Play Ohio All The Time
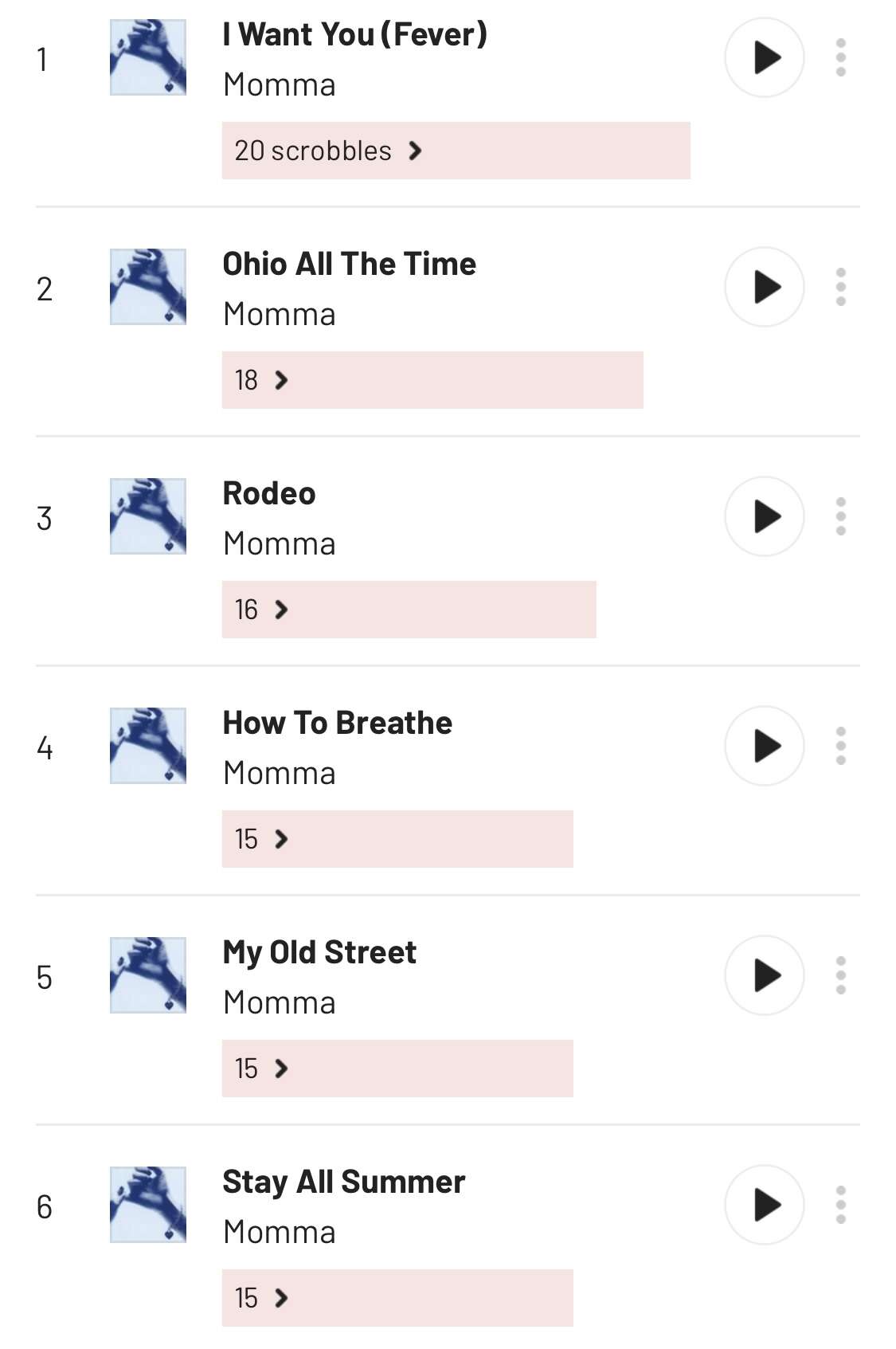 [x=764, y=287]
